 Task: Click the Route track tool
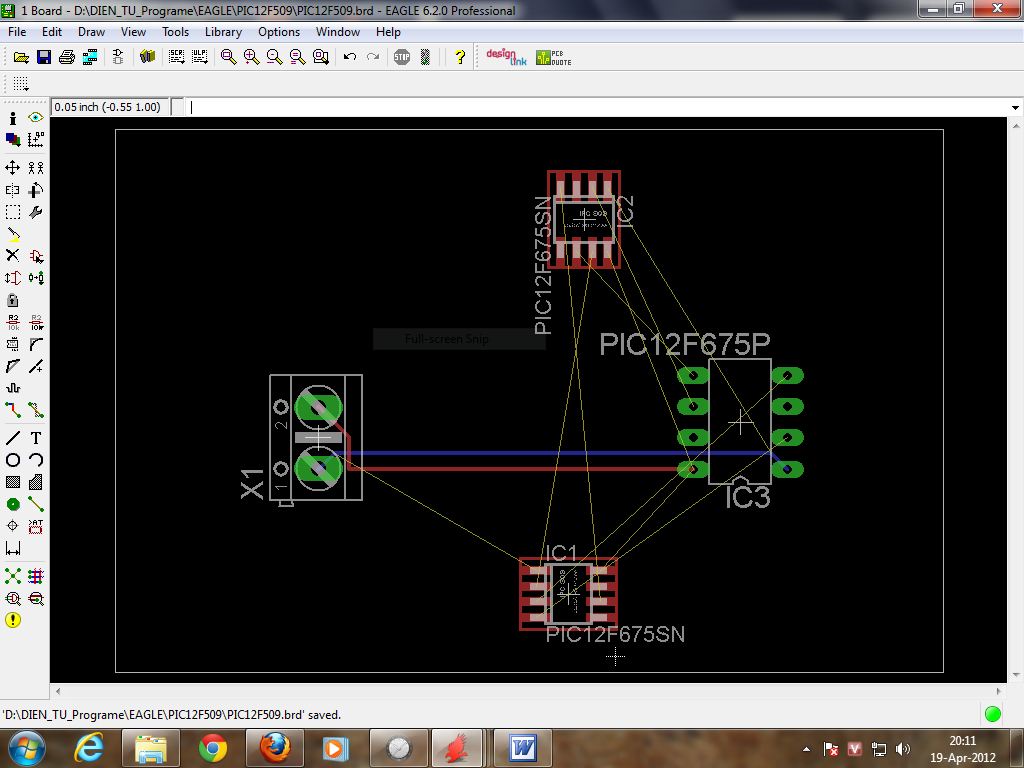tap(13, 410)
